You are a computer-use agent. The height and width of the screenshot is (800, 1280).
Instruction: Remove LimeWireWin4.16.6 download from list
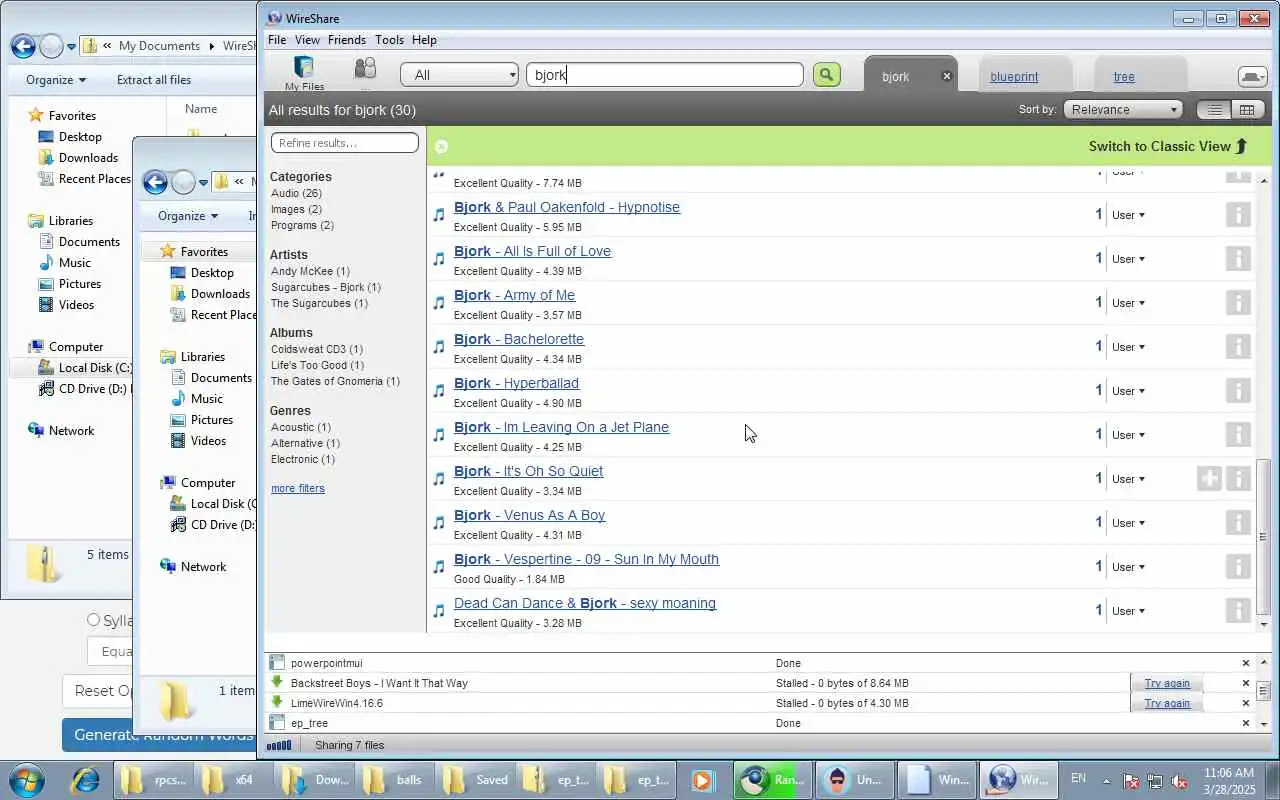[1246, 703]
